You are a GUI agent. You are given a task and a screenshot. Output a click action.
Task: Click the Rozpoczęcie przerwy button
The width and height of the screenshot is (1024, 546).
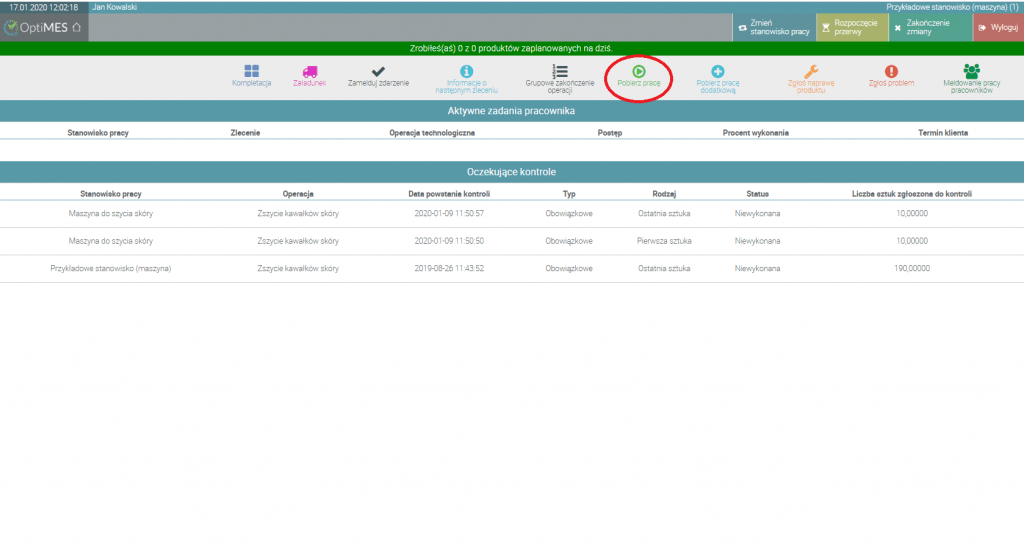point(852,27)
